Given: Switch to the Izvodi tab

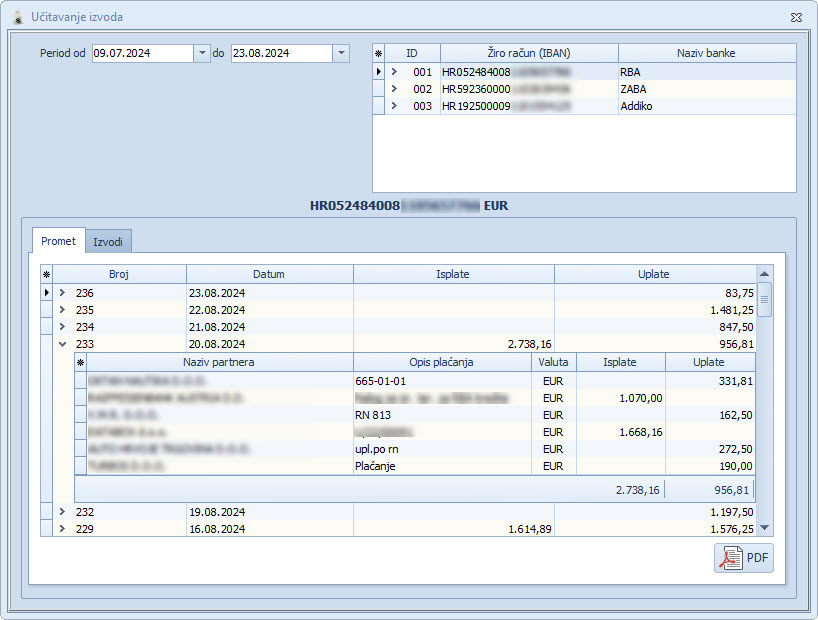Looking at the screenshot, I should tap(108, 241).
